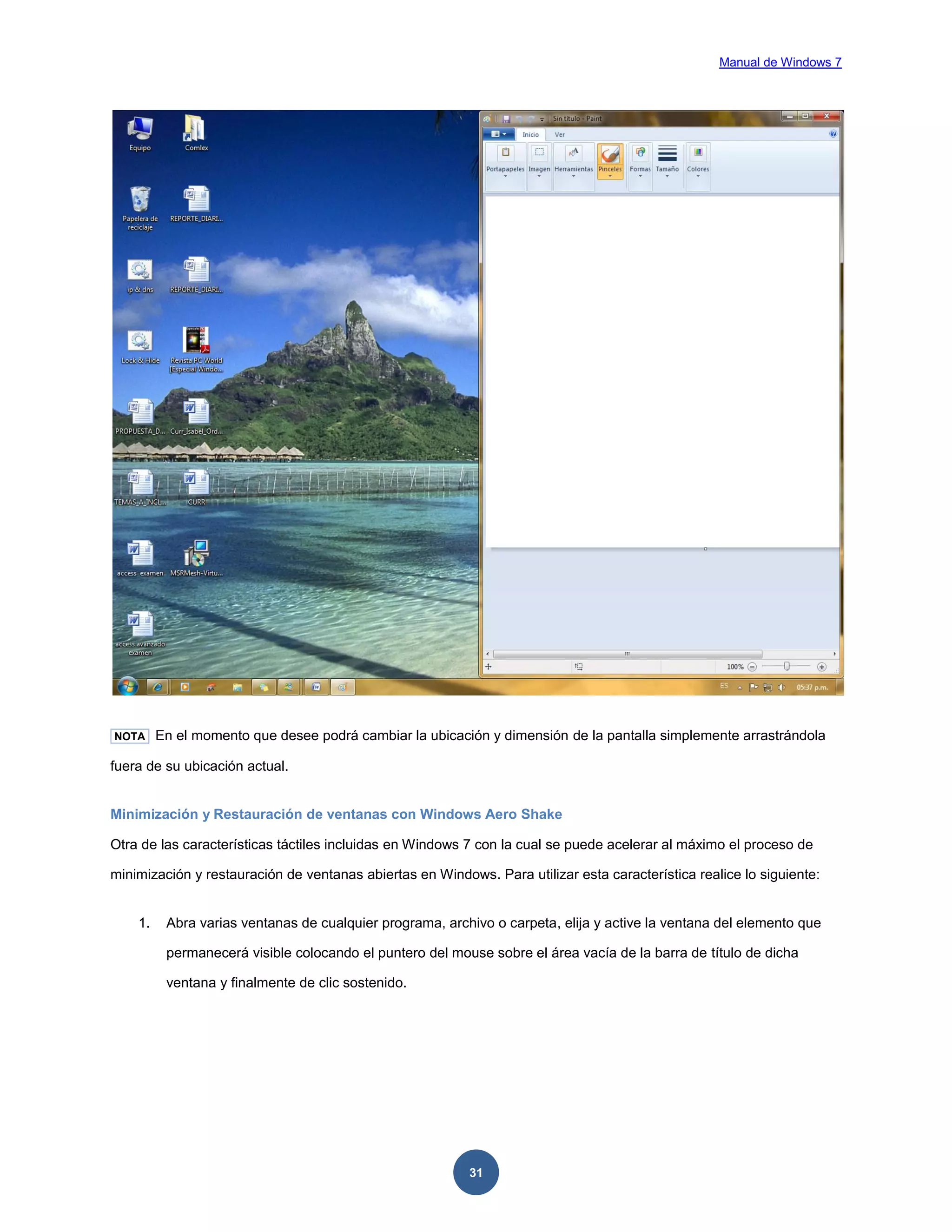The width and height of the screenshot is (952, 1232).
Task: Select the PROPUESTA_D... document icon
Action: (x=140, y=416)
